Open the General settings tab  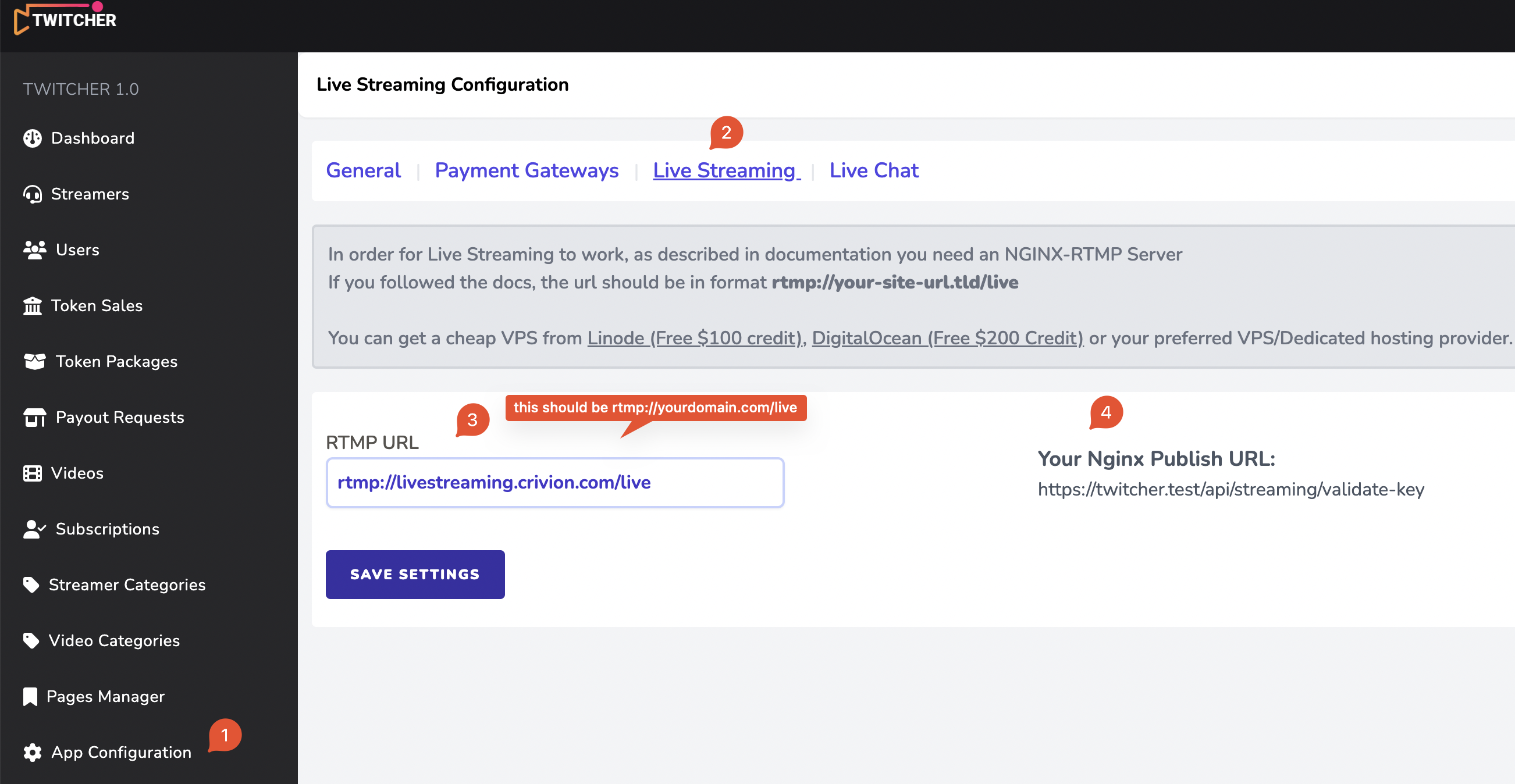tap(363, 170)
